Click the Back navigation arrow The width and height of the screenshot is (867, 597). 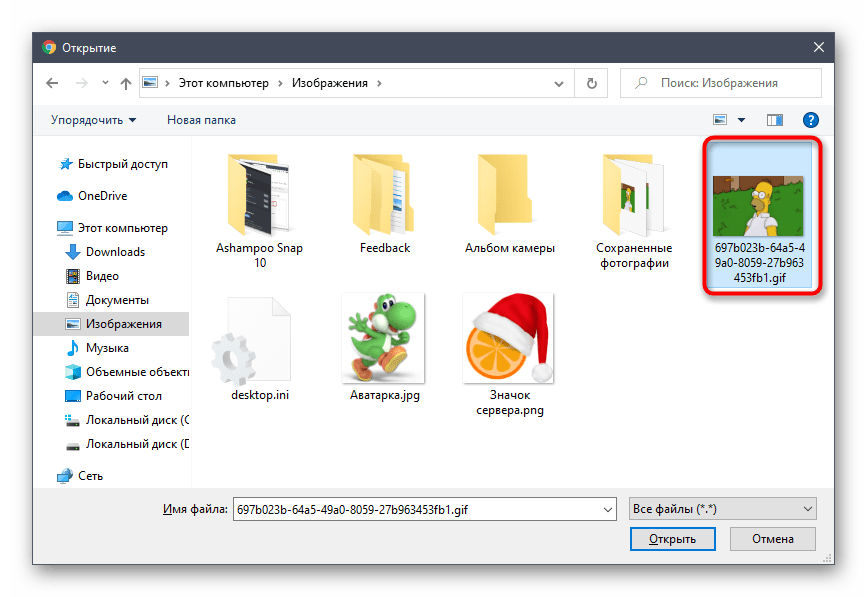(51, 83)
